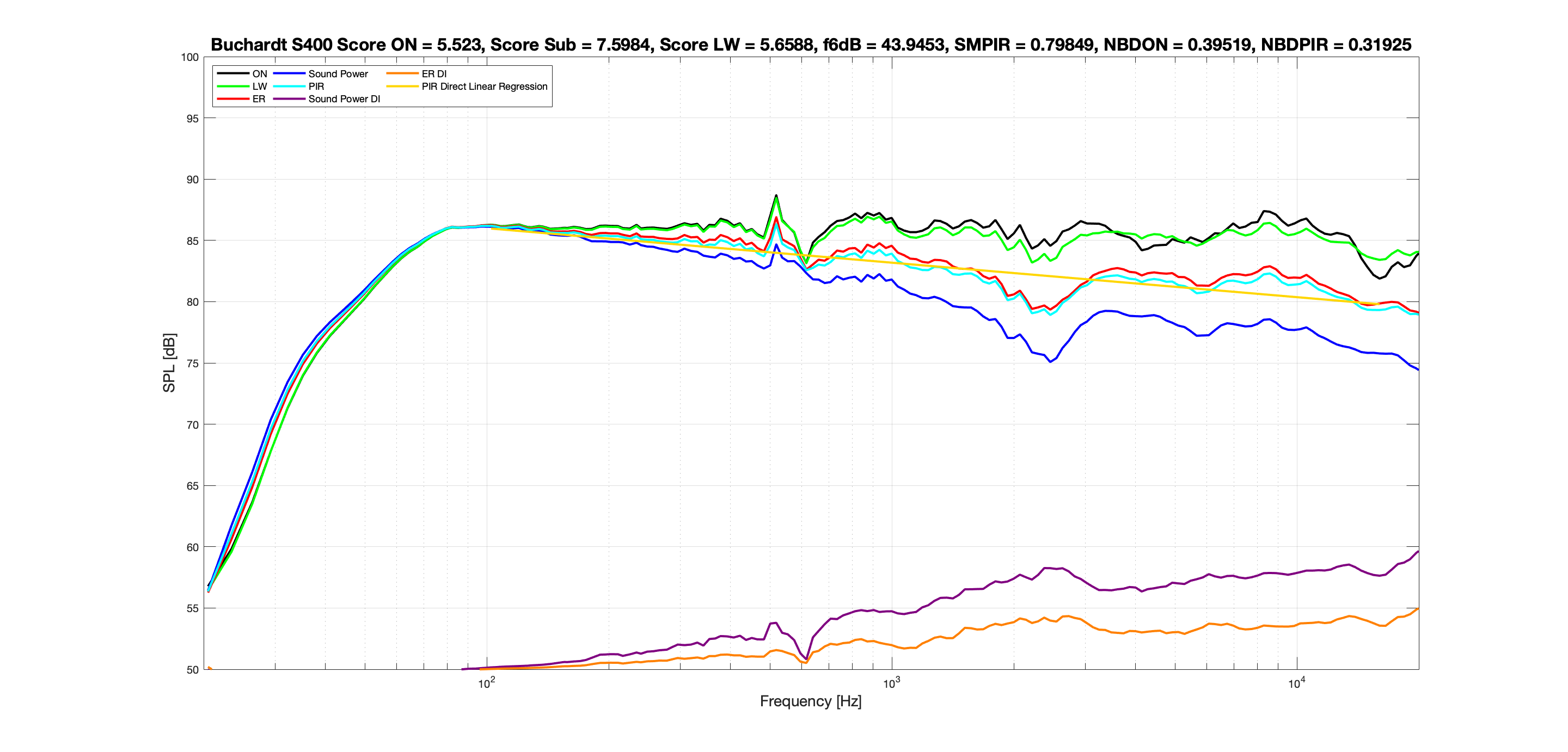The height and width of the screenshot is (752, 1568).
Task: Click the Frequency [Hz] axis label
Action: coord(811,701)
